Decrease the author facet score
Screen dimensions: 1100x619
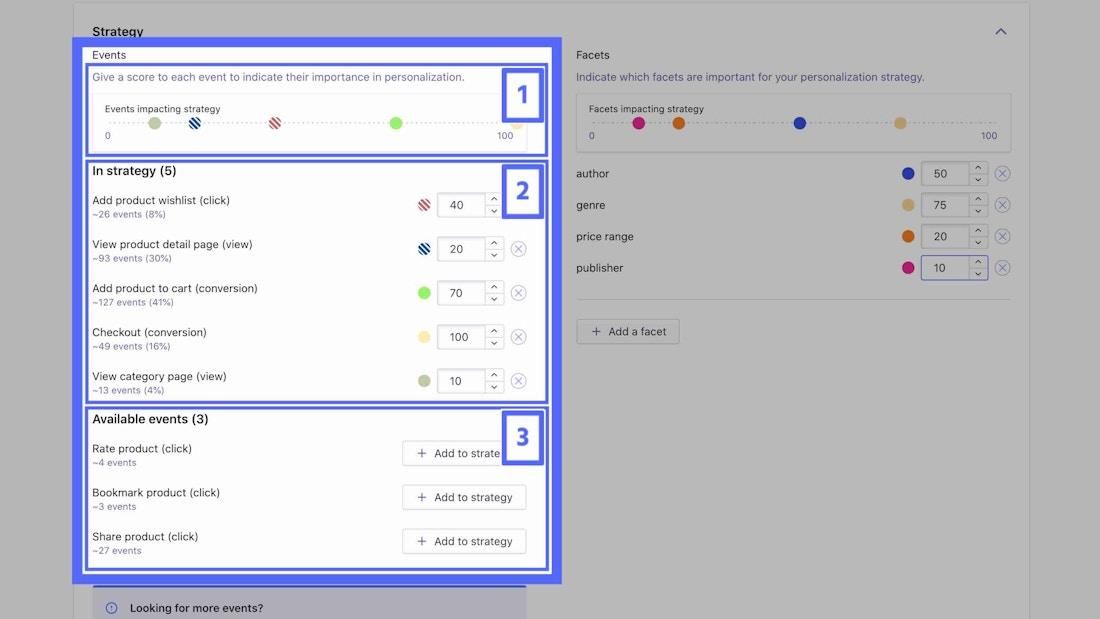[x=978, y=180]
